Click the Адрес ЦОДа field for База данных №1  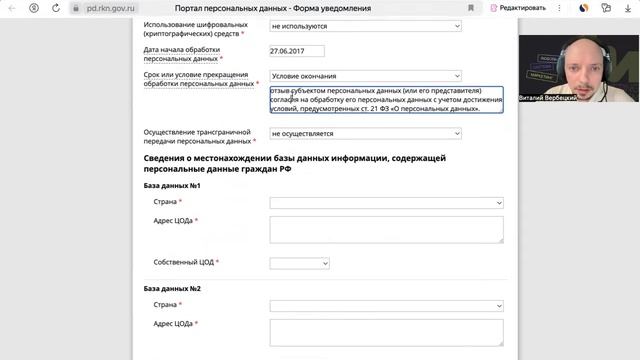(386, 230)
